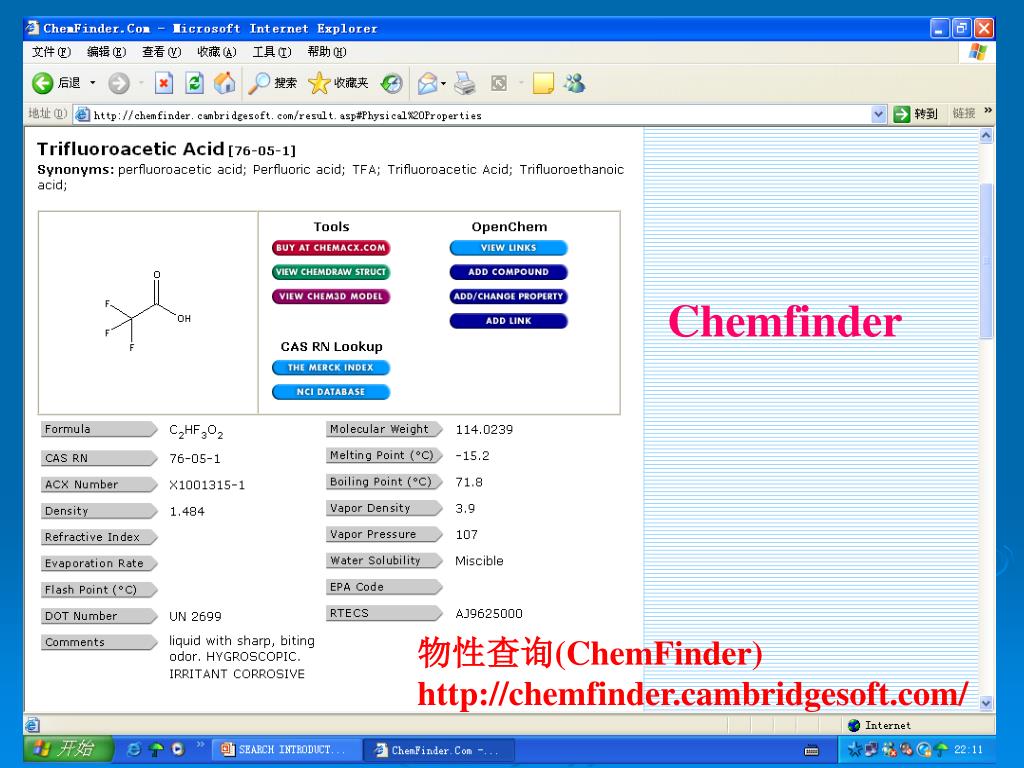
Task: Open the 收藏(A) Favorites menu
Action: coord(217,52)
